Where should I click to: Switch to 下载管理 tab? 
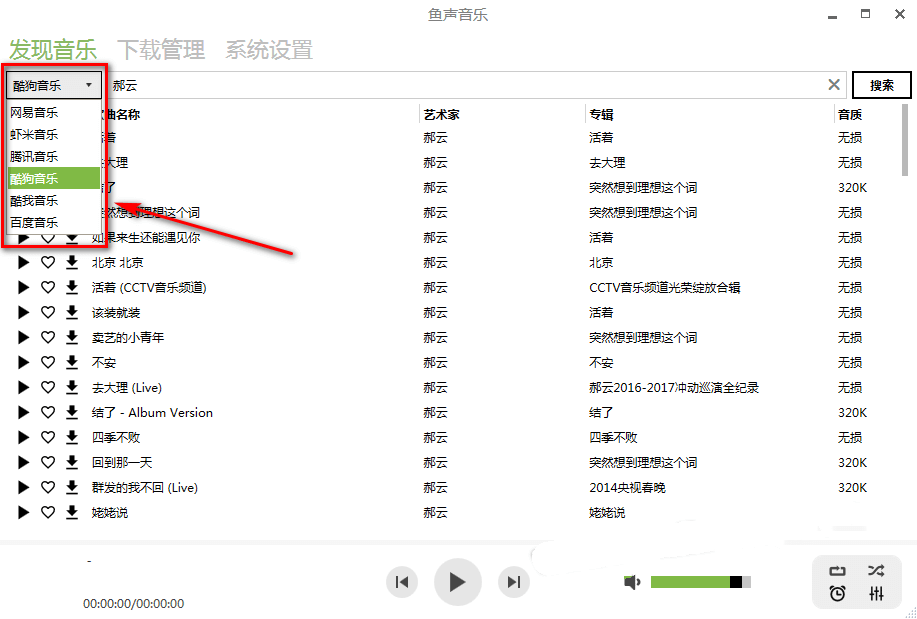pos(161,50)
